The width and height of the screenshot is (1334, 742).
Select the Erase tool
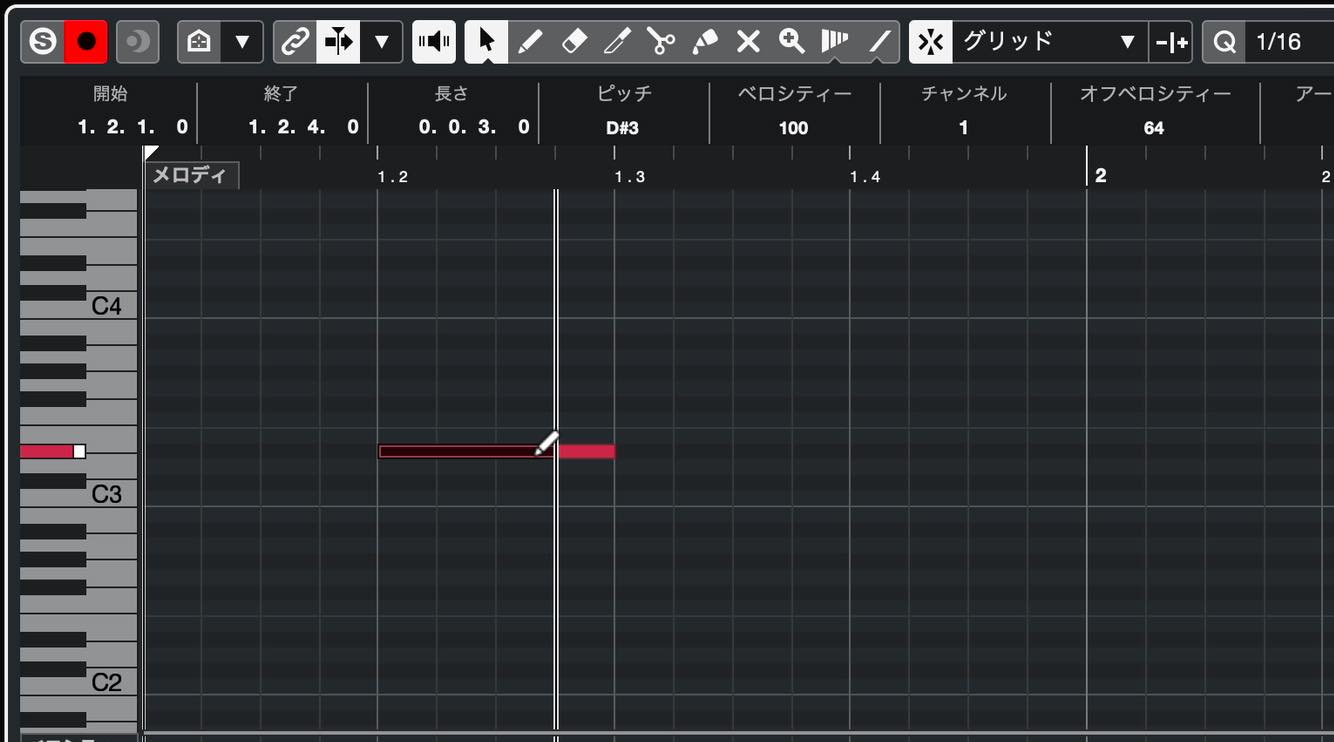pos(574,42)
